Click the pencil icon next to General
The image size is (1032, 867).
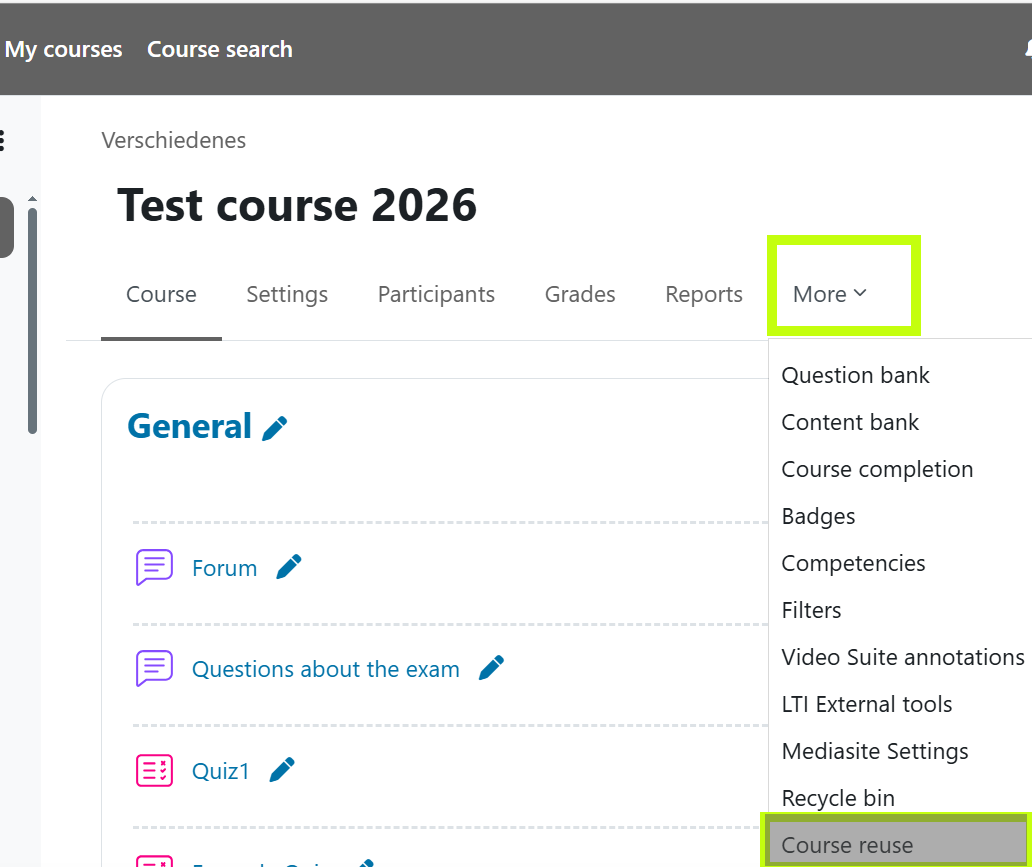click(x=274, y=428)
